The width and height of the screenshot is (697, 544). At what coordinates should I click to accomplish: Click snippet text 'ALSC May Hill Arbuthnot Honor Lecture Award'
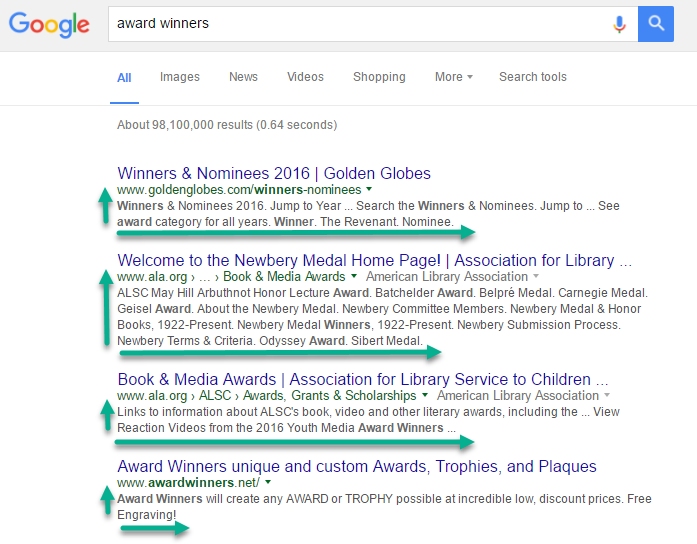coord(243,293)
